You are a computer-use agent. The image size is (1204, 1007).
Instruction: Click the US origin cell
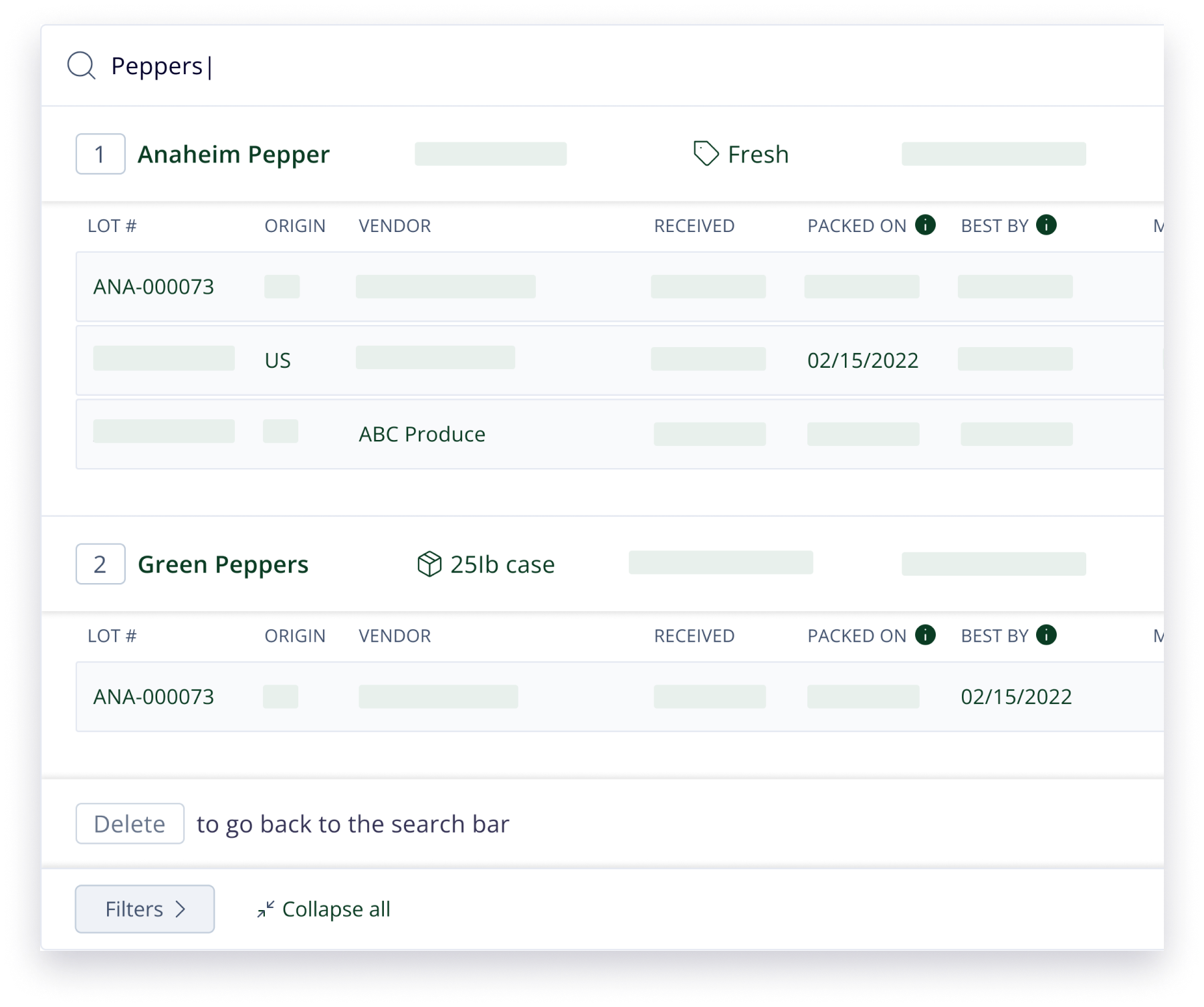click(x=278, y=360)
